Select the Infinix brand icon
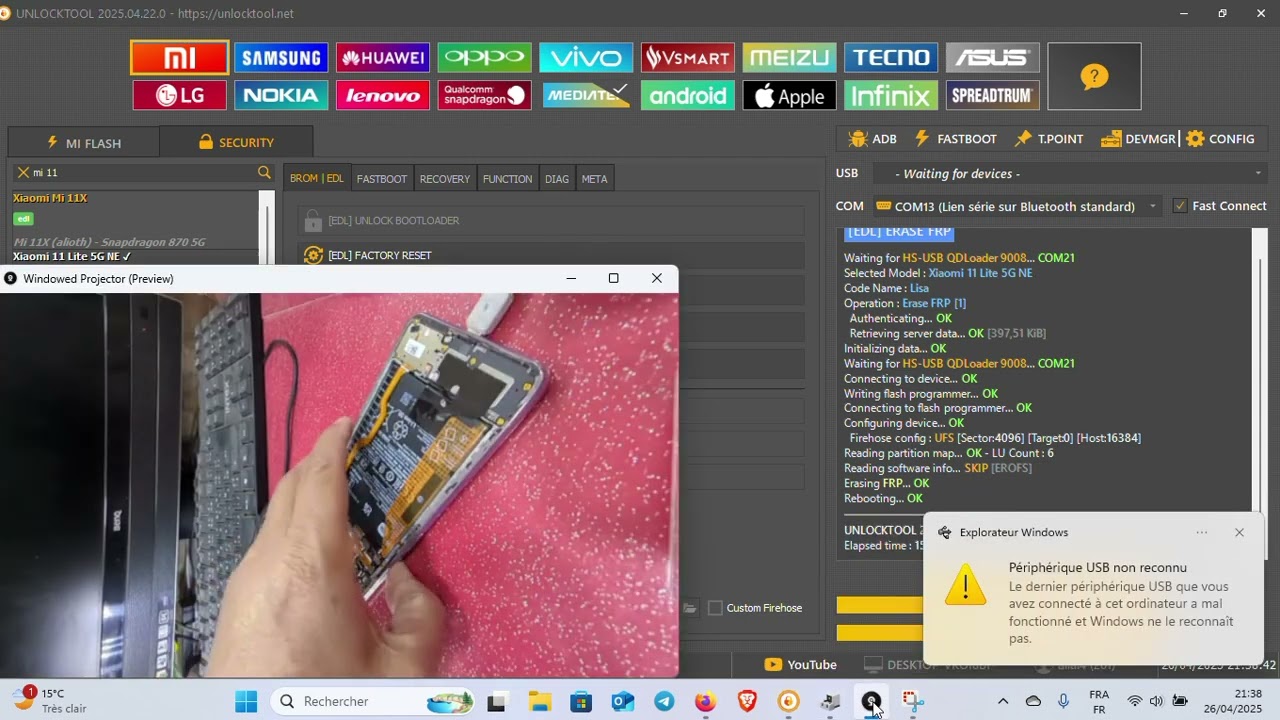 point(891,95)
